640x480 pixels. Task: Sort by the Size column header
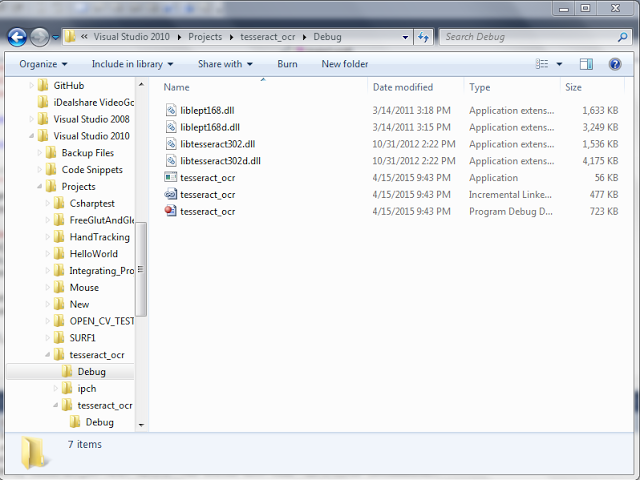pos(573,87)
